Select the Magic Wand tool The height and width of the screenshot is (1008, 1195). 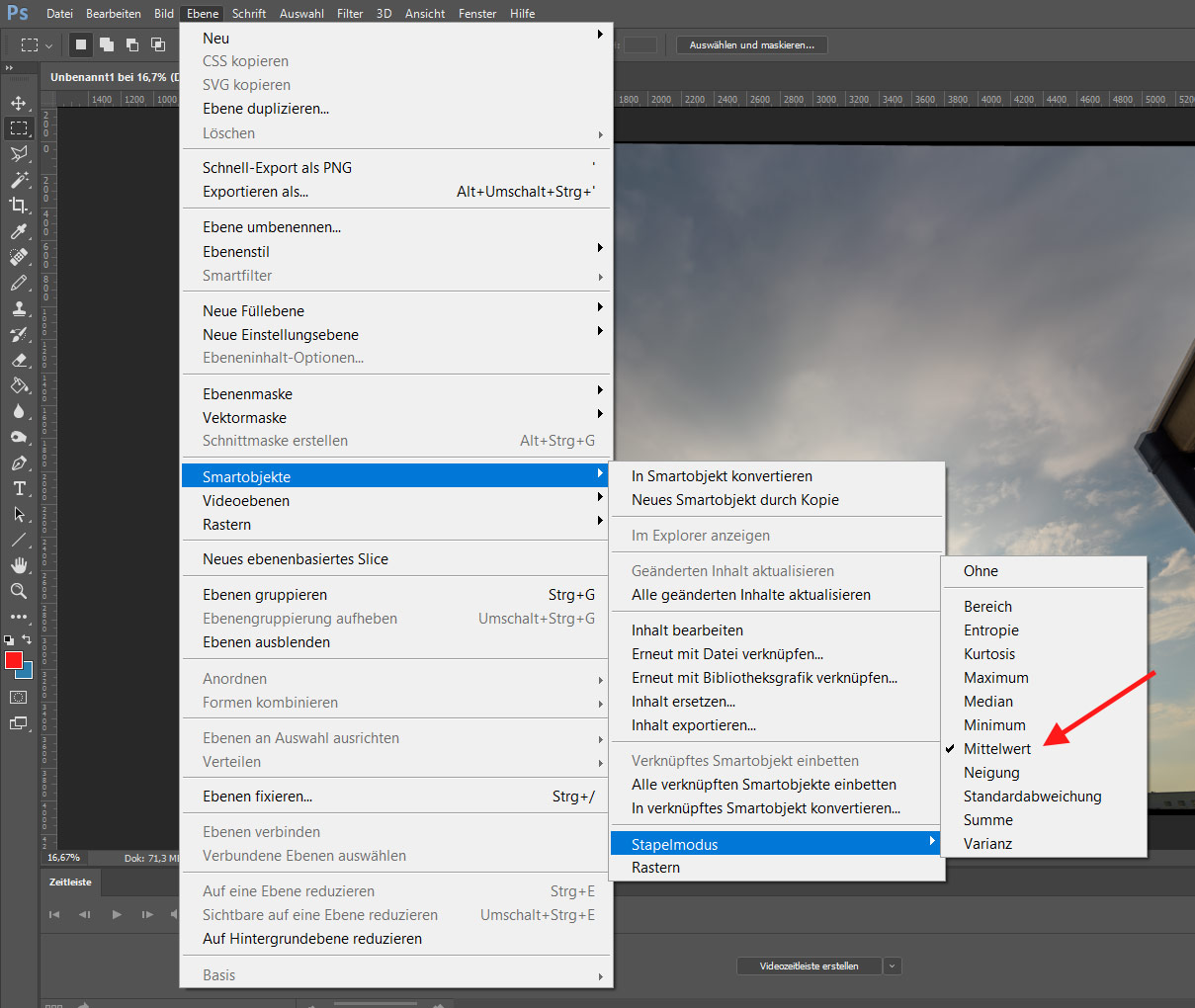(19, 179)
